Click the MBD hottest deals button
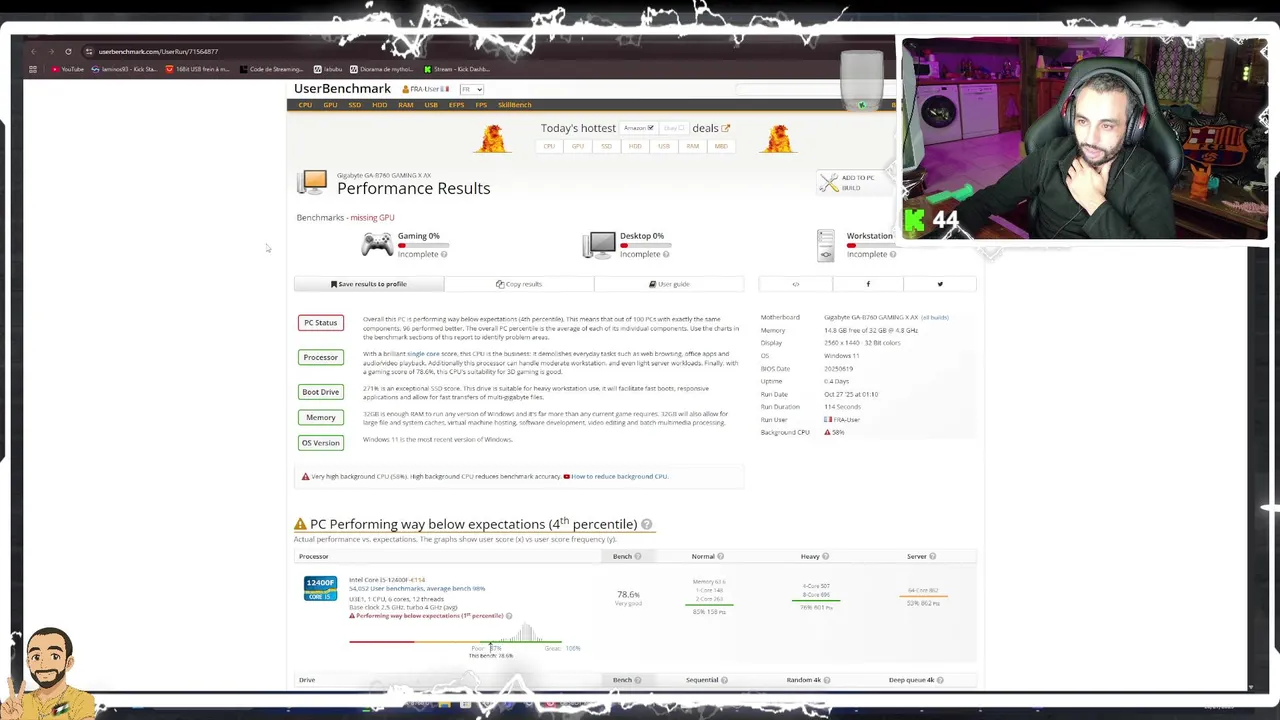 point(721,146)
